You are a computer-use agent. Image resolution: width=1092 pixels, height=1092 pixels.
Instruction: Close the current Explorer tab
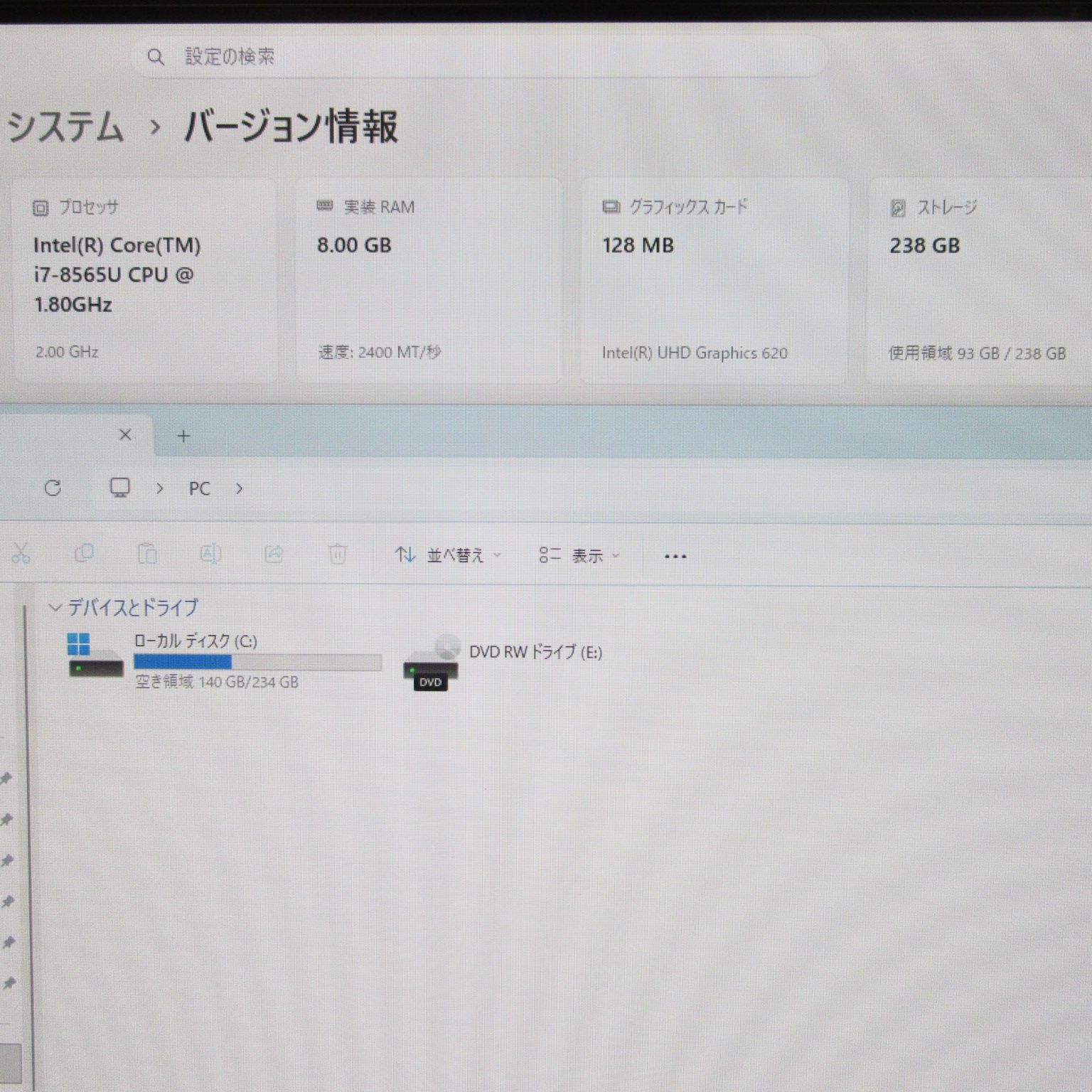(125, 434)
